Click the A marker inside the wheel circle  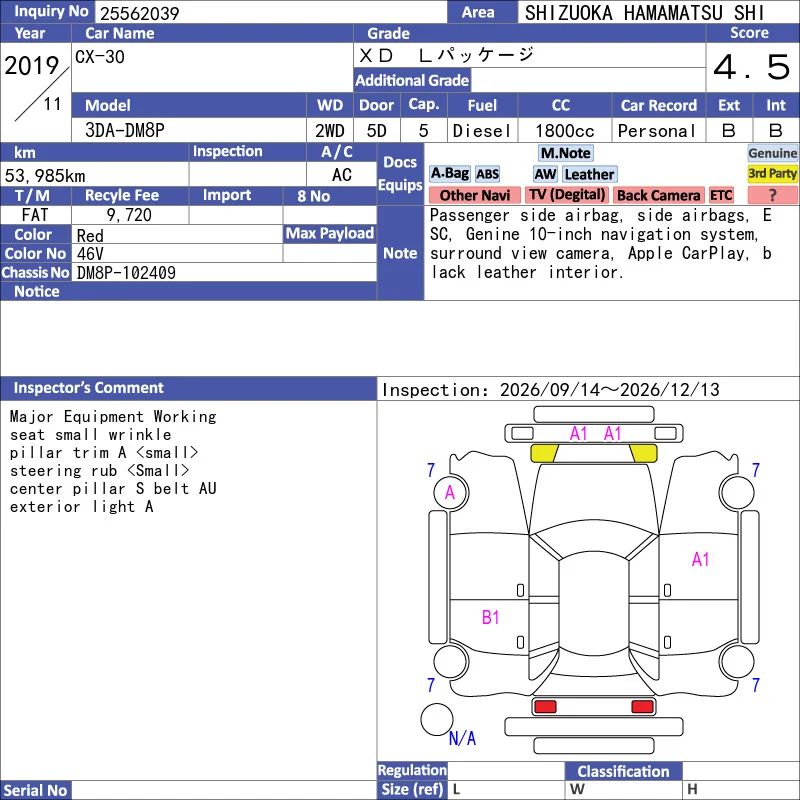coord(449,493)
